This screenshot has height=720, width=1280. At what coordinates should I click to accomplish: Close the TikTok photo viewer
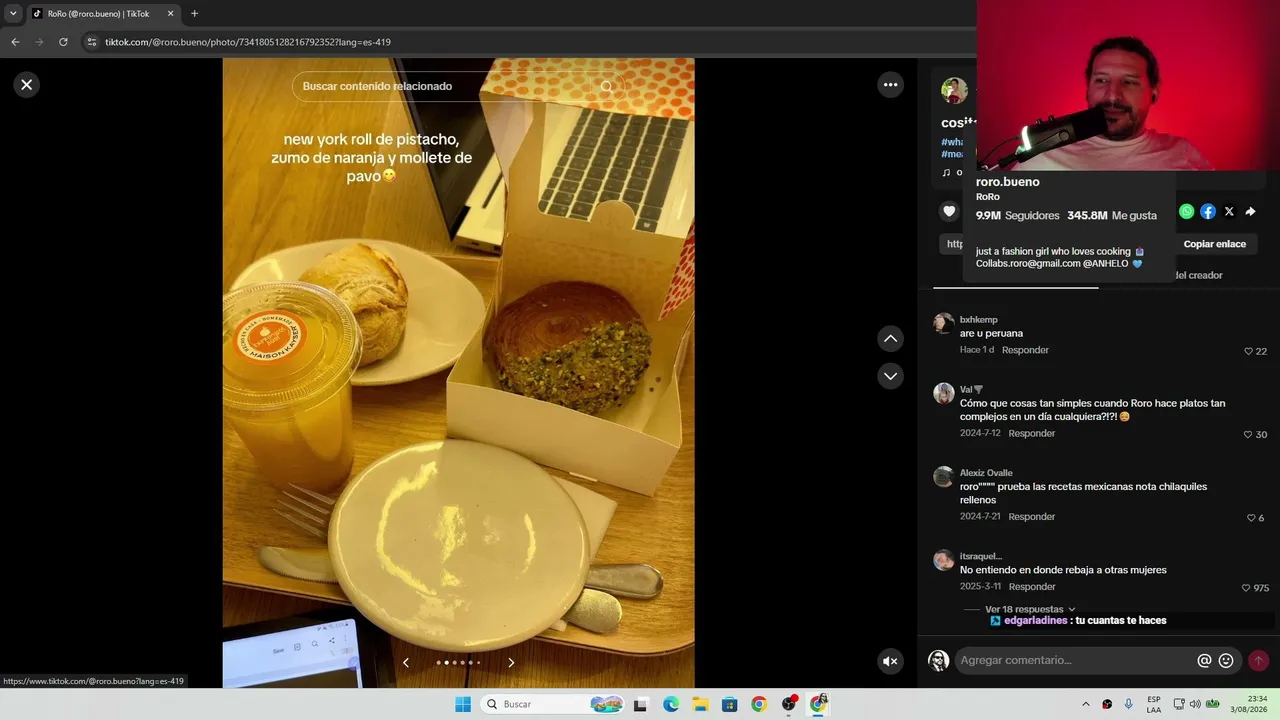27,85
